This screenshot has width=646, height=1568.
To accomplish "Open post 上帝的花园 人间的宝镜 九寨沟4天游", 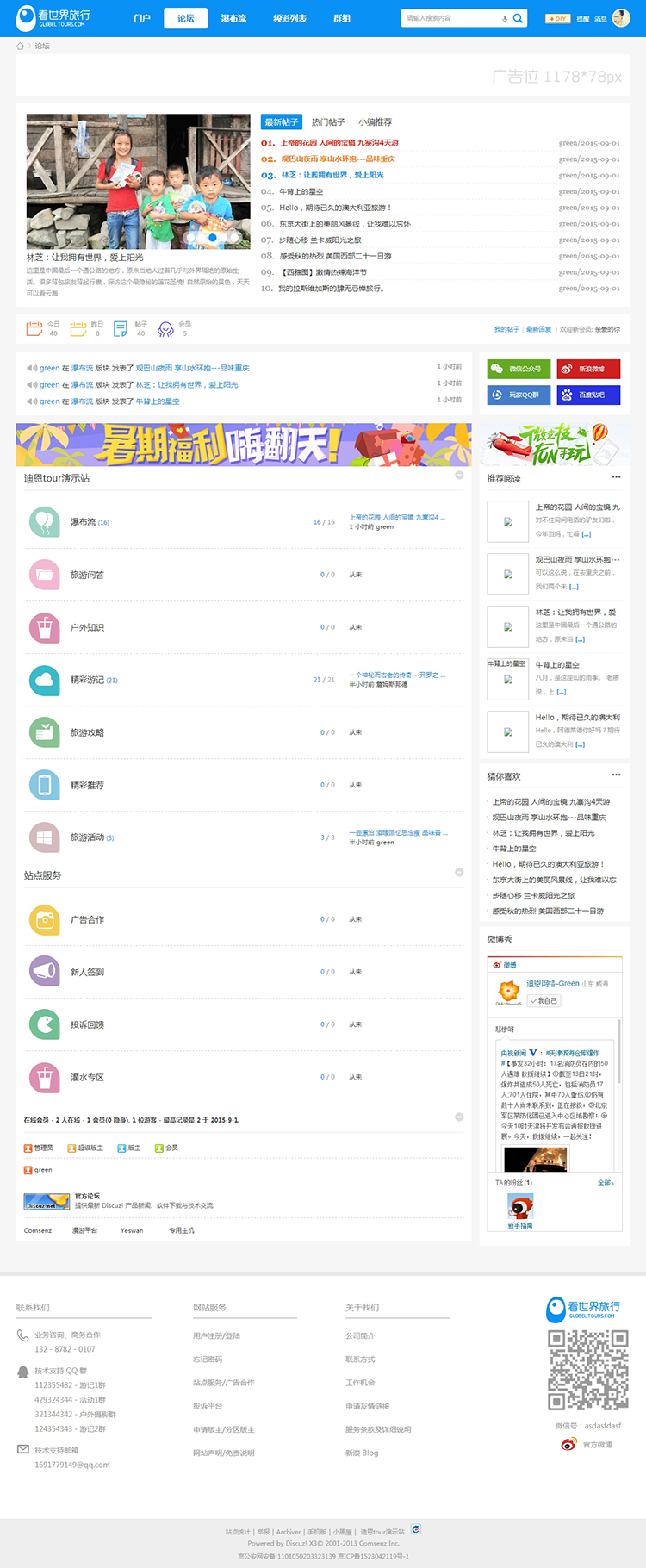I will (x=339, y=143).
